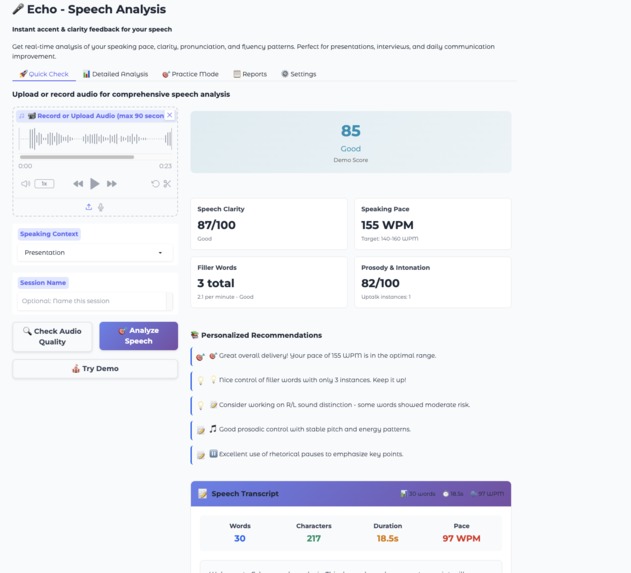Click Check Audio Quality button

[52, 337]
